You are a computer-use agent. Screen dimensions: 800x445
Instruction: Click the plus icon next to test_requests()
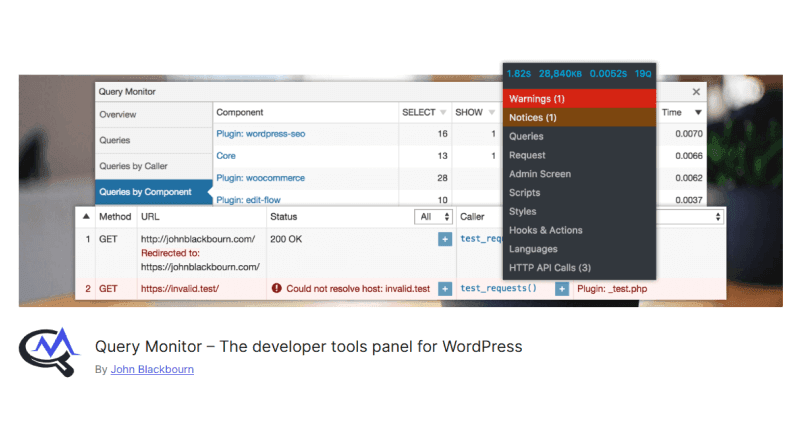[562, 288]
